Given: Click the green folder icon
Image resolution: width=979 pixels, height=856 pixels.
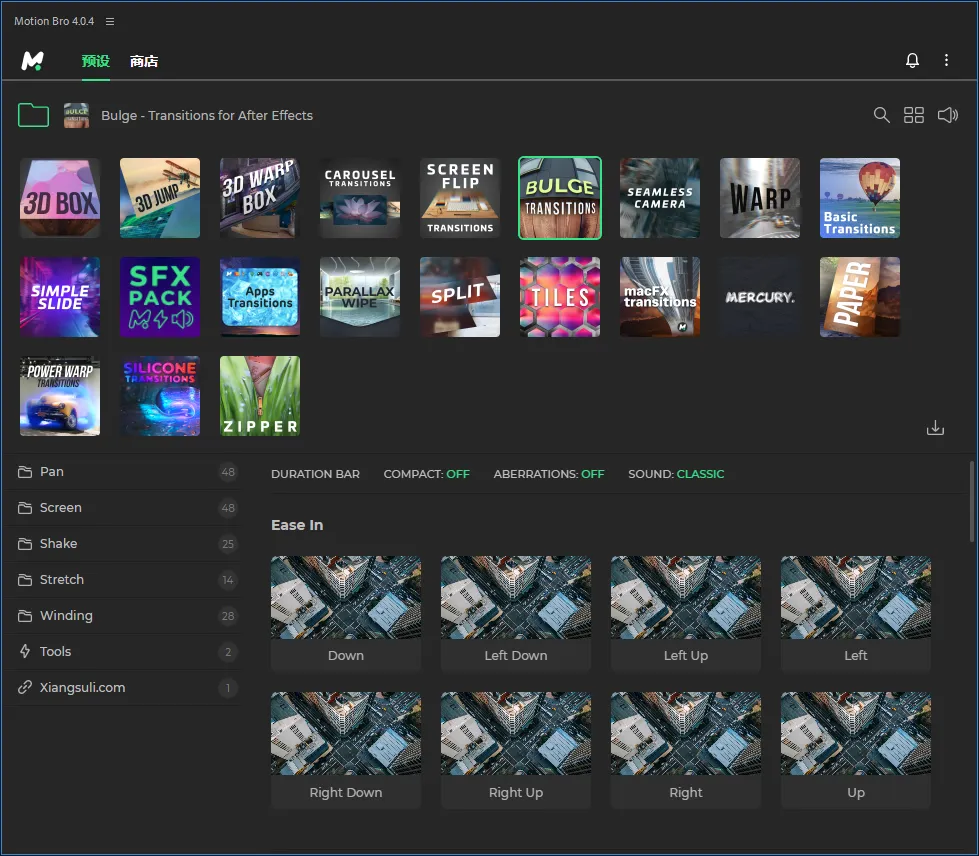Looking at the screenshot, I should coord(33,115).
